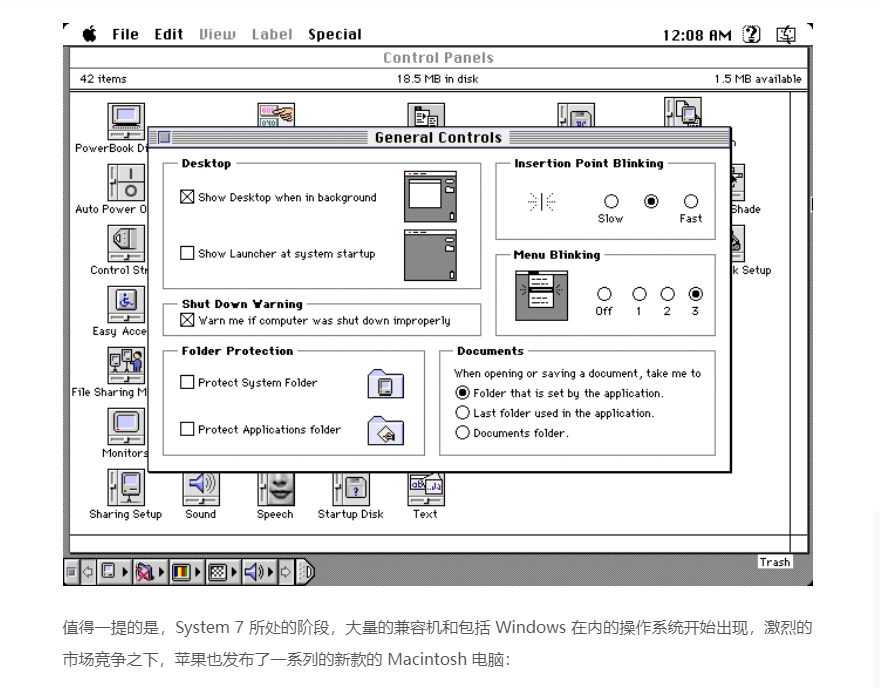Select the Monitors control panel icon
Screen dimensions: 880x688
click(x=126, y=426)
